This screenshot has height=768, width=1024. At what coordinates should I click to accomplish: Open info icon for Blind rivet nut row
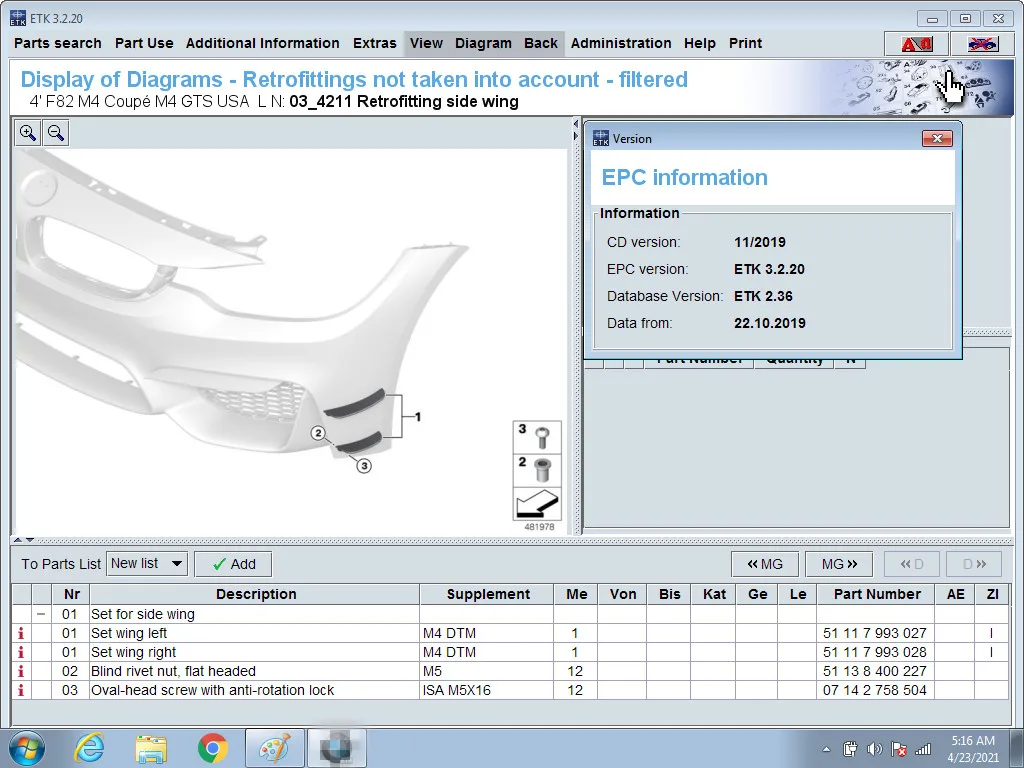[x=21, y=671]
